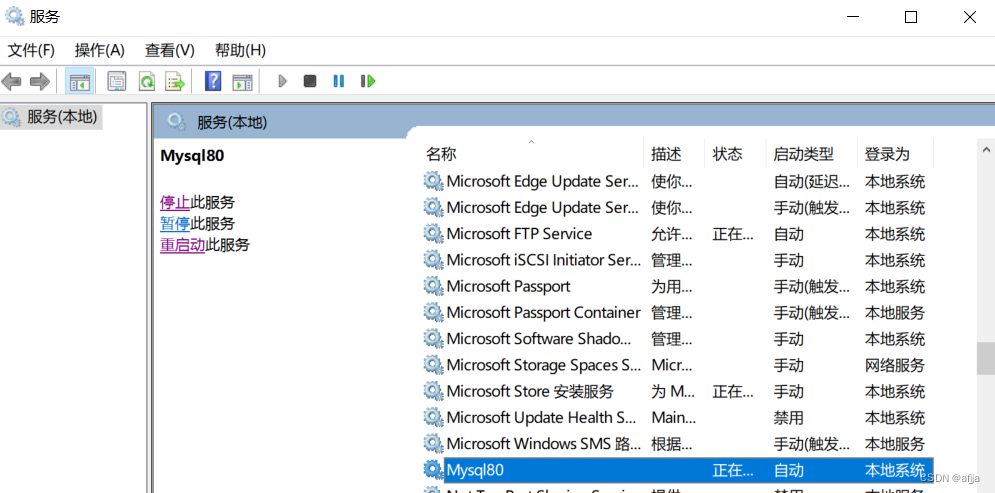
Task: Select the Microsoft Passport service row
Action: pyautogui.click(x=677, y=286)
